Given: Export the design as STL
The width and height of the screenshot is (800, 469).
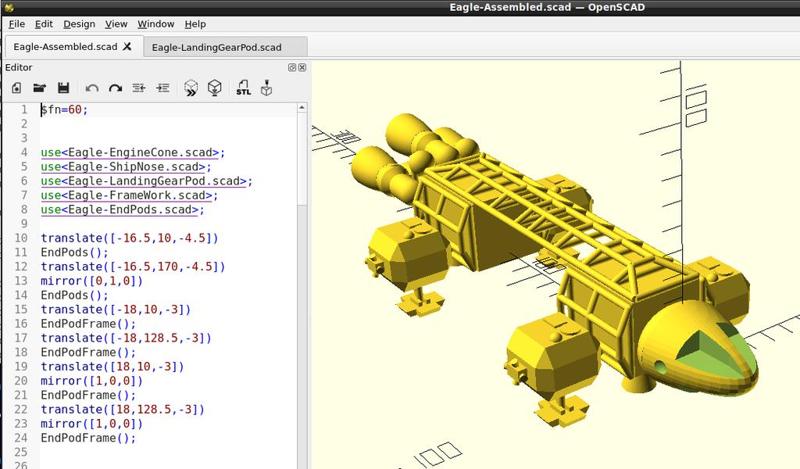Looking at the screenshot, I should click(x=243, y=89).
